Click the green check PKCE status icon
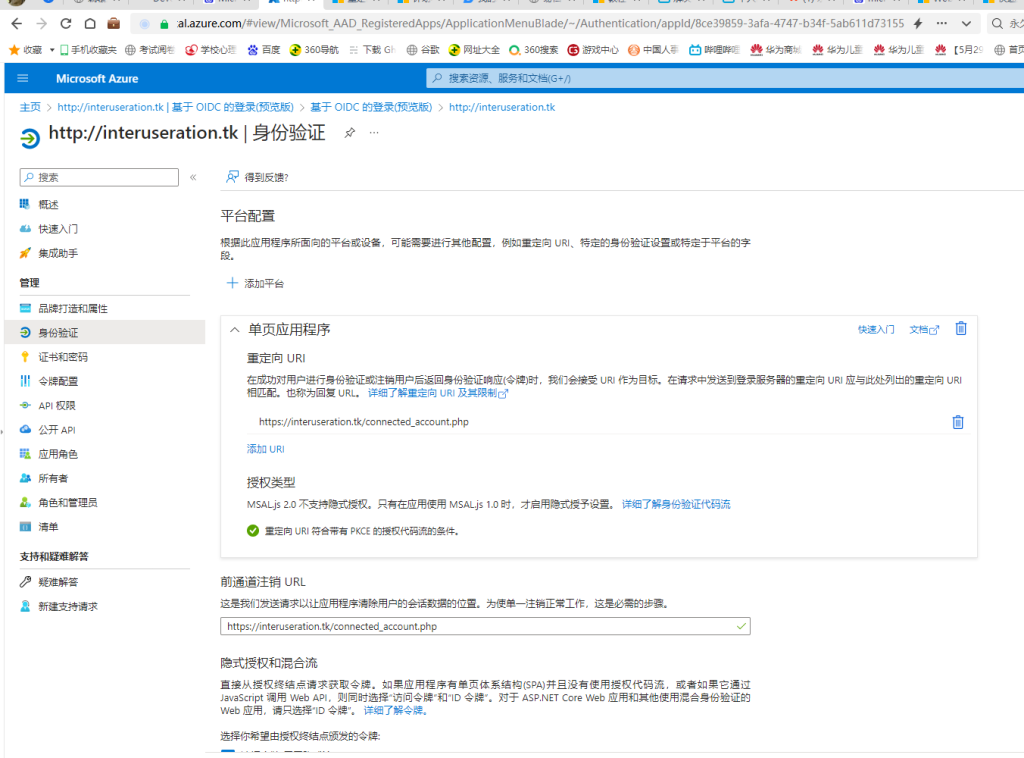1024x758 pixels. pos(253,531)
